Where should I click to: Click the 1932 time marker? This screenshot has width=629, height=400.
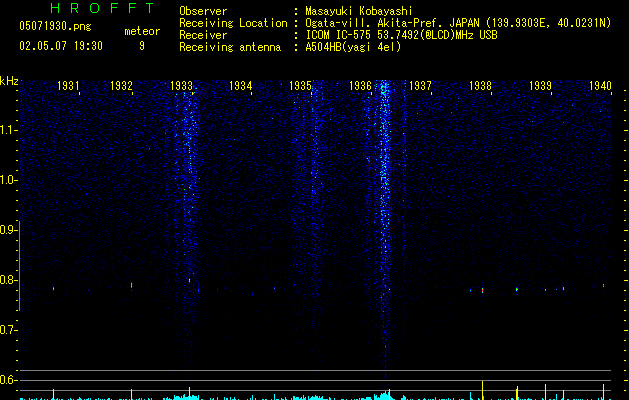click(121, 86)
